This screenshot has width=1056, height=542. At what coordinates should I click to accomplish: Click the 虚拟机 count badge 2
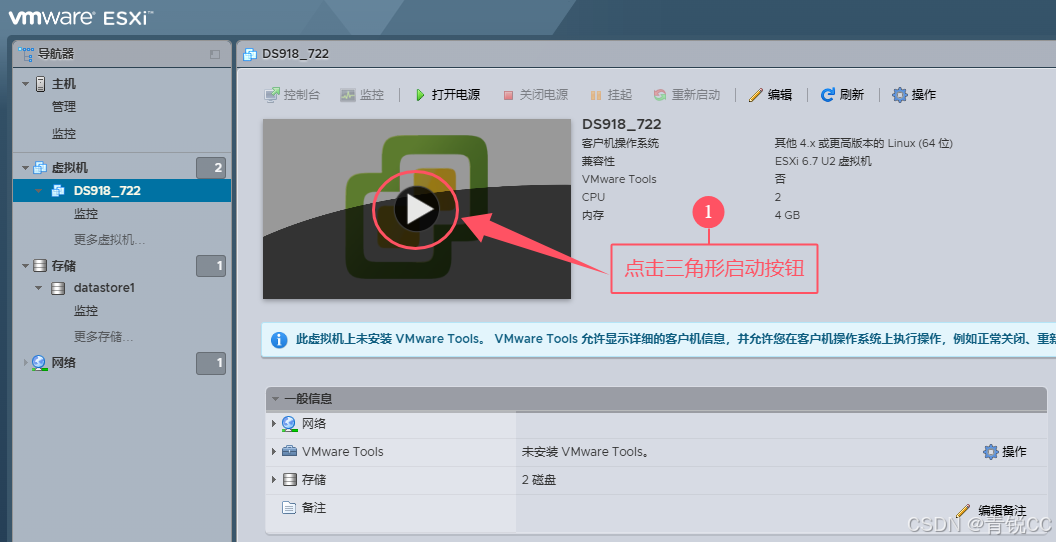tap(211, 168)
